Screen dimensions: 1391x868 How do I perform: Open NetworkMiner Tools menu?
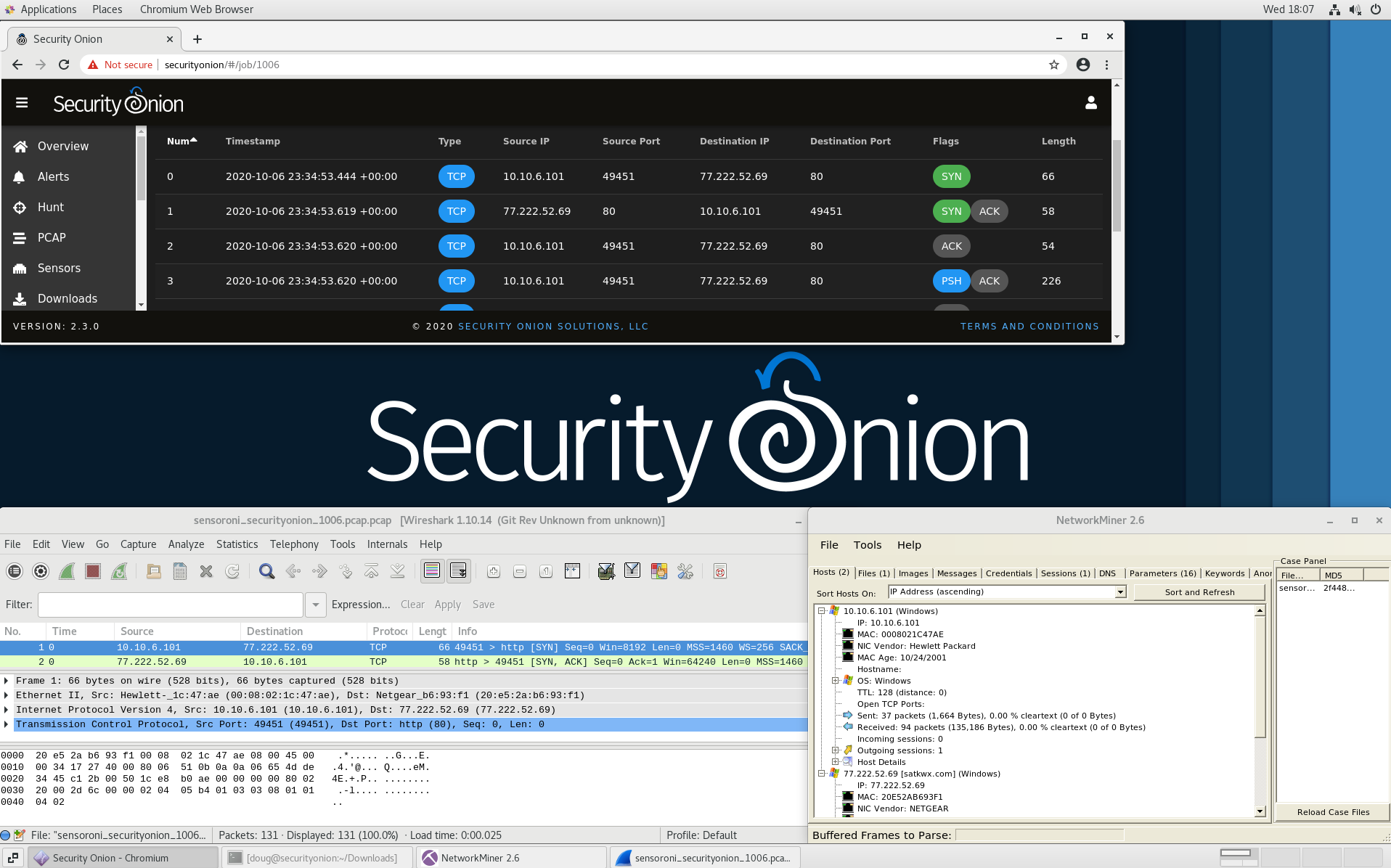pos(868,545)
